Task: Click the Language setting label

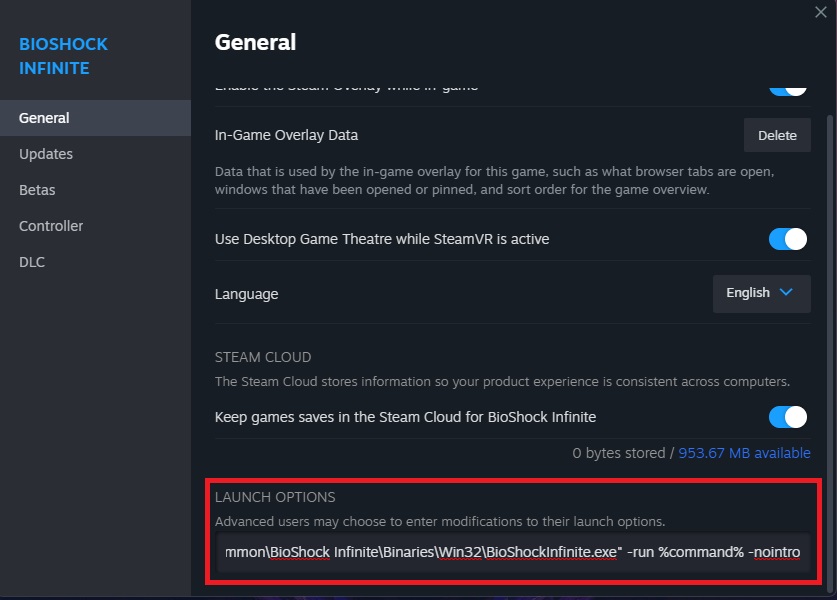Action: [x=246, y=294]
